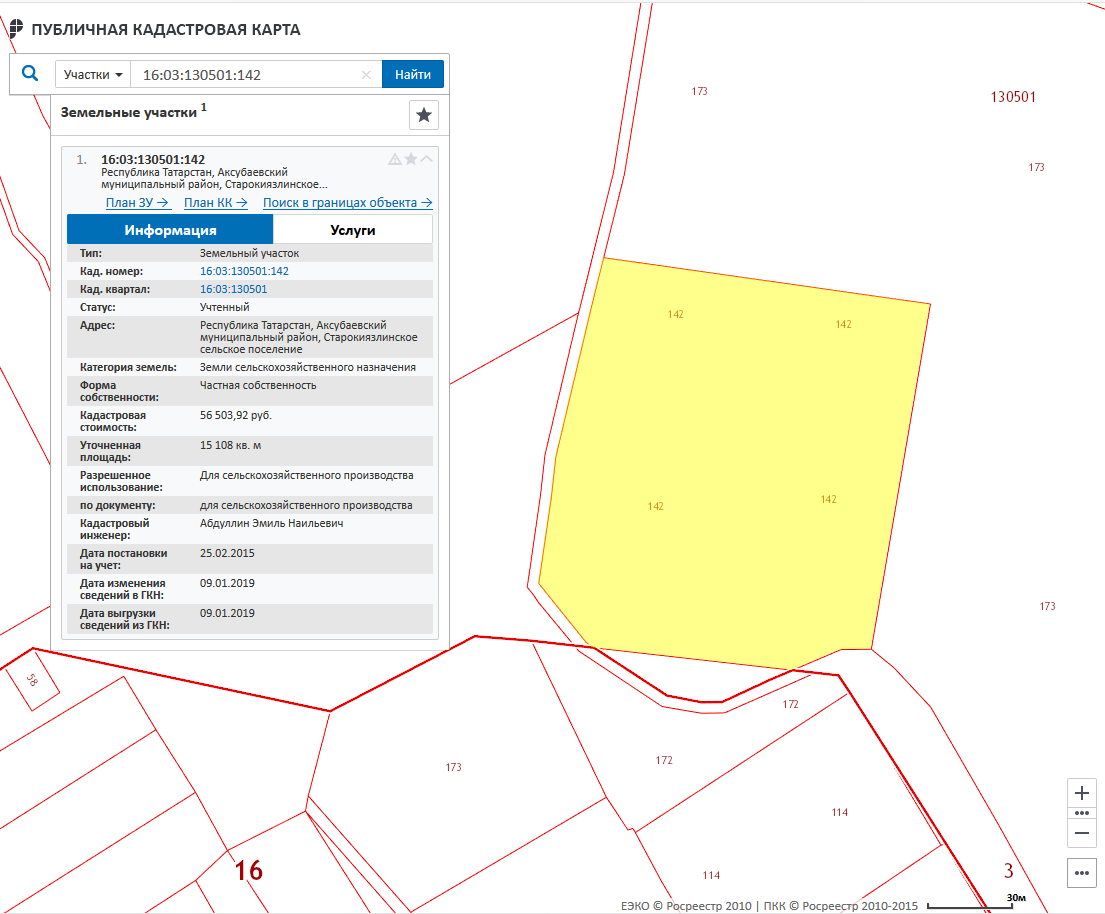Click the cadastral quarter link 16:03:130501

[234, 289]
